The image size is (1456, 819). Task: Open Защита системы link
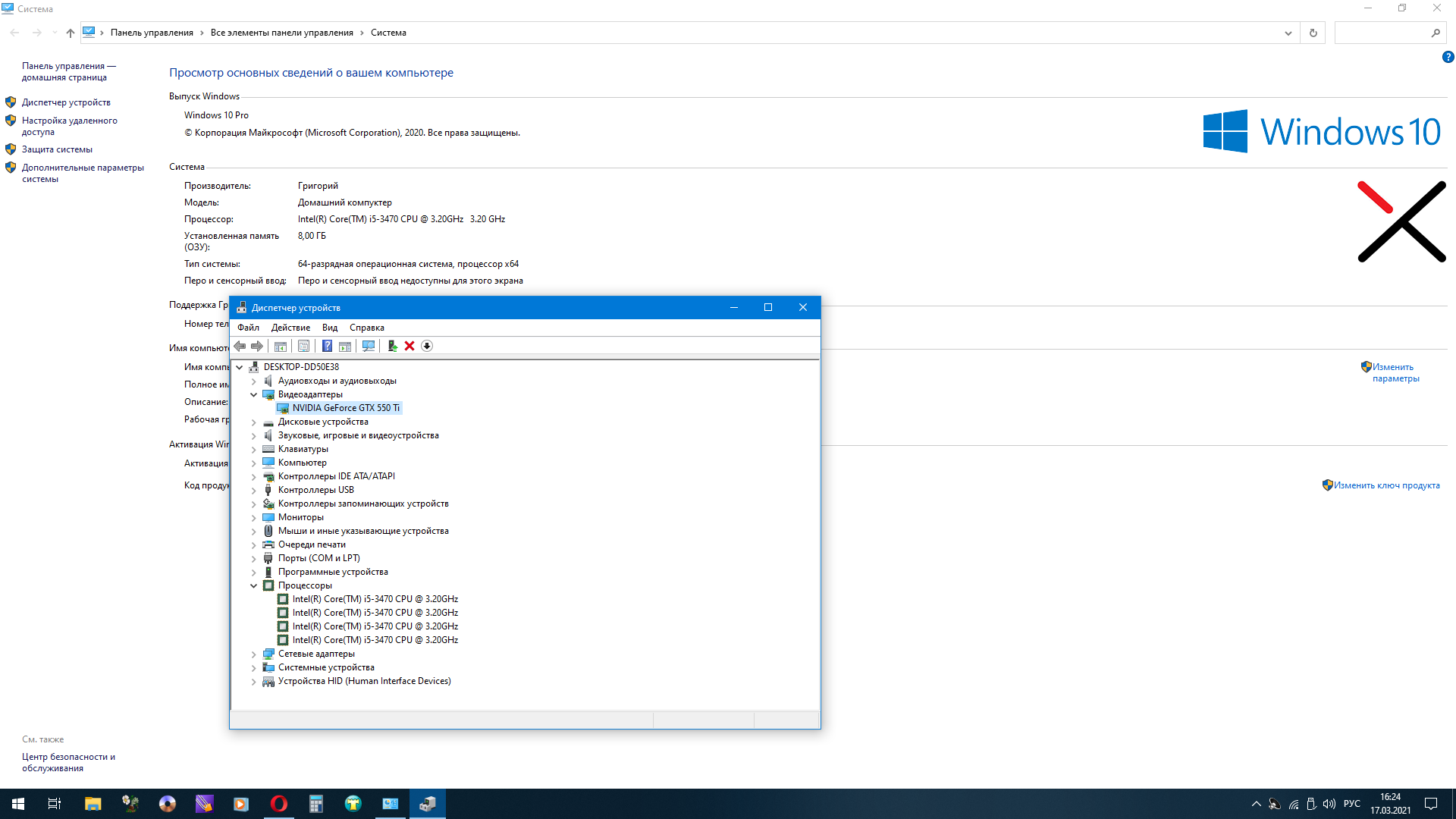coord(57,149)
